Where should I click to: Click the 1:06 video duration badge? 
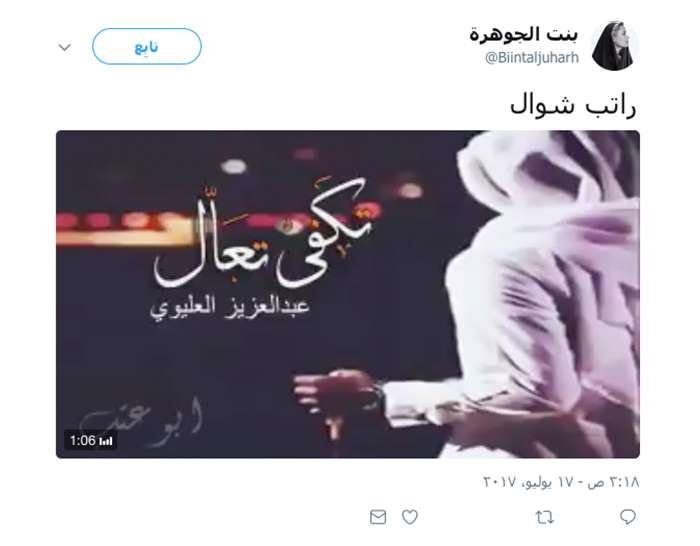[x=91, y=441]
